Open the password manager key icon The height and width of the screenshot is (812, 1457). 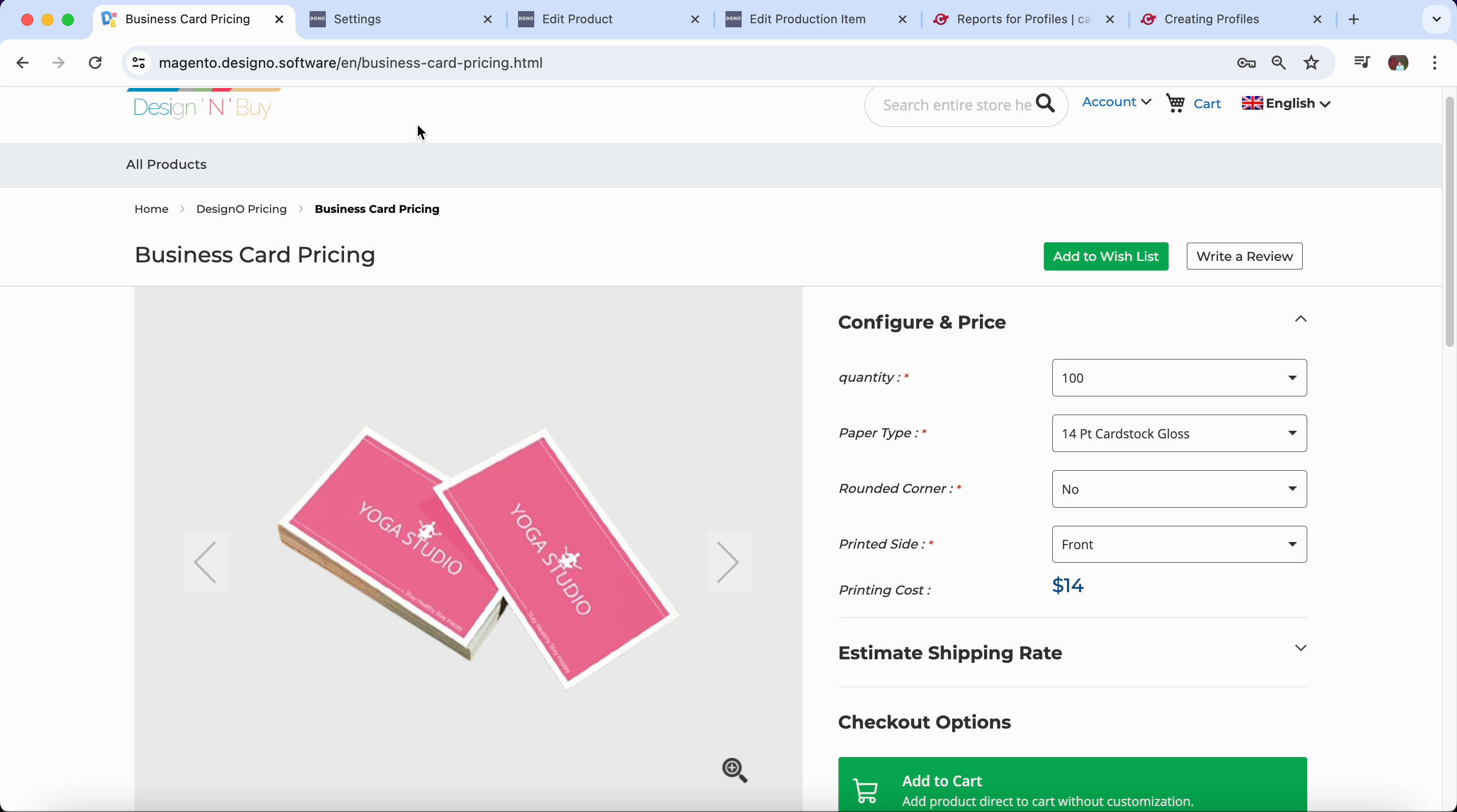pyautogui.click(x=1246, y=63)
